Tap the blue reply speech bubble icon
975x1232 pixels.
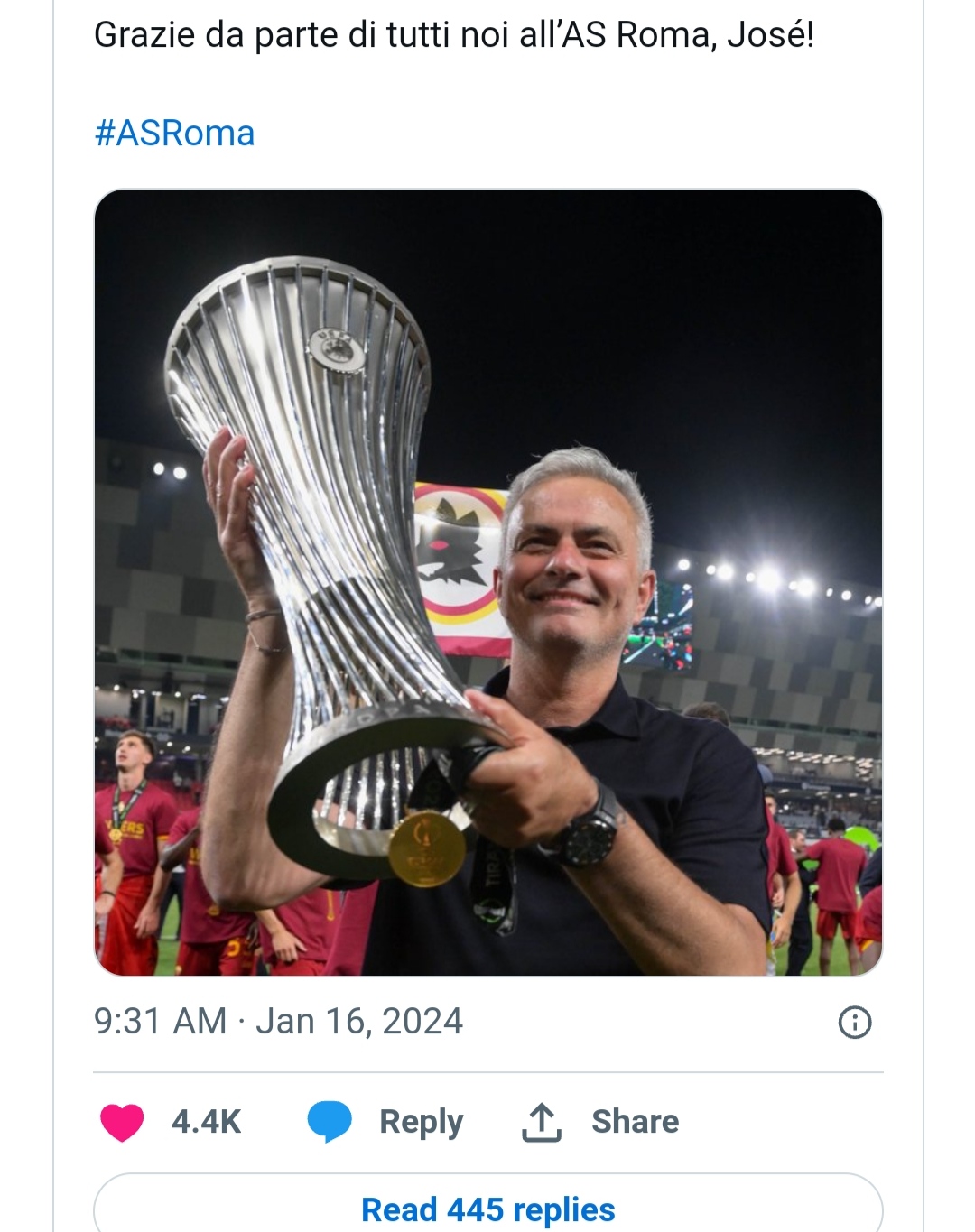pos(330,1122)
